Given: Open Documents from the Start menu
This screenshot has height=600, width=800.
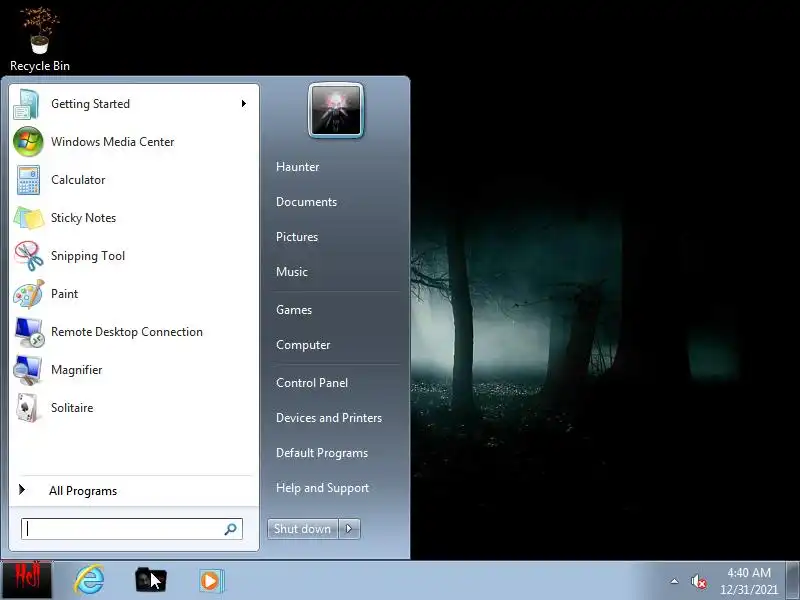Looking at the screenshot, I should coord(306,202).
